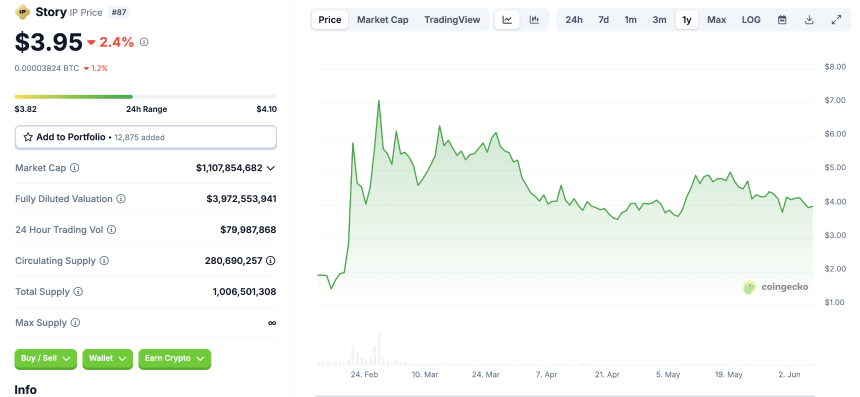Switch to line chart view icon
860x397 pixels.
point(507,20)
